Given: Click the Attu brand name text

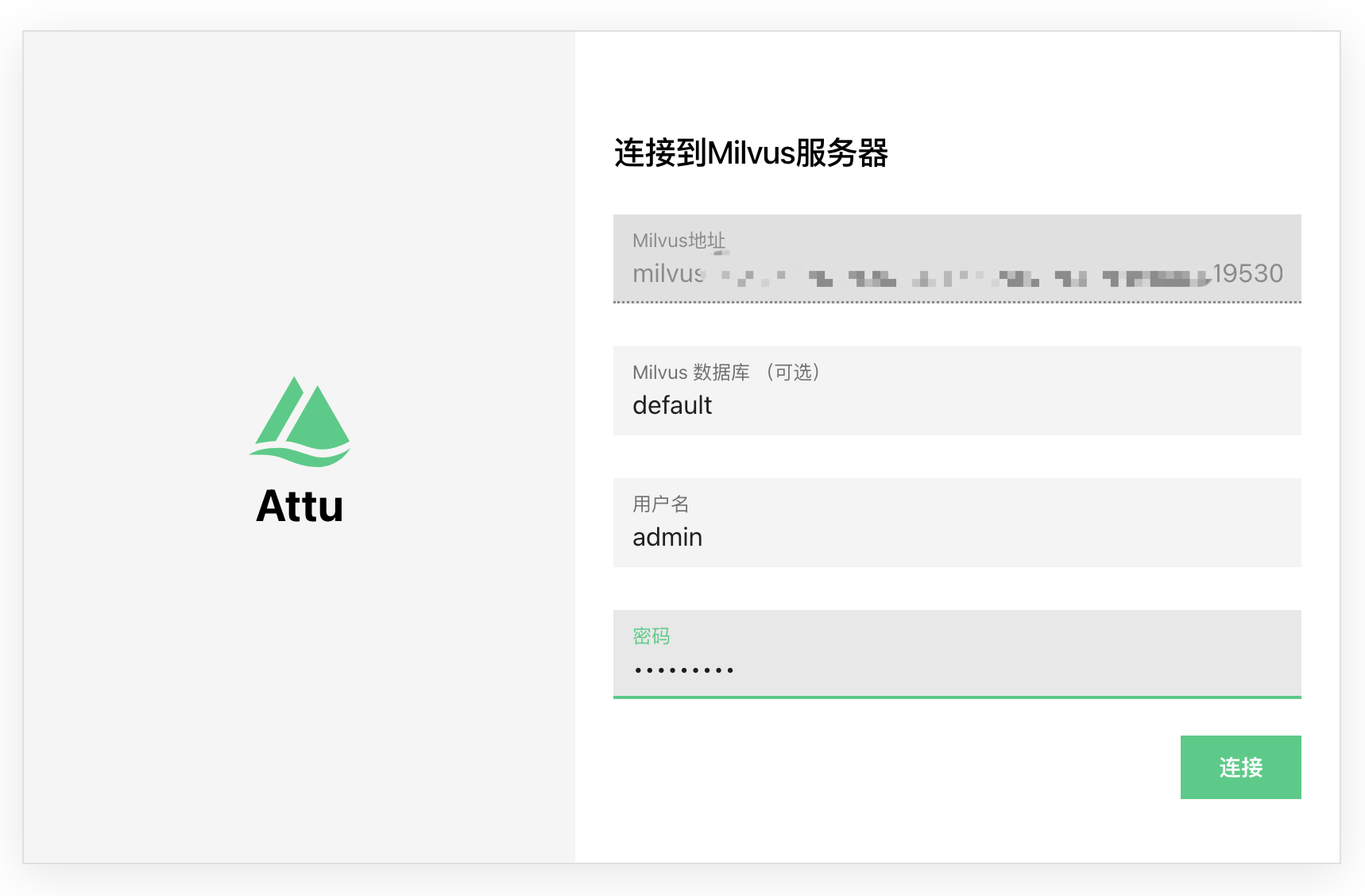Looking at the screenshot, I should (300, 506).
